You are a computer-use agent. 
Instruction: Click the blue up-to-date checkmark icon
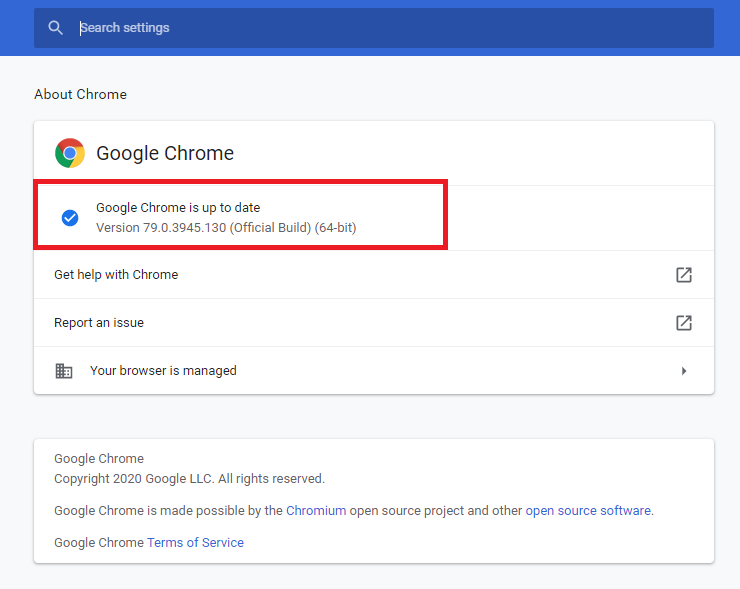pos(70,218)
